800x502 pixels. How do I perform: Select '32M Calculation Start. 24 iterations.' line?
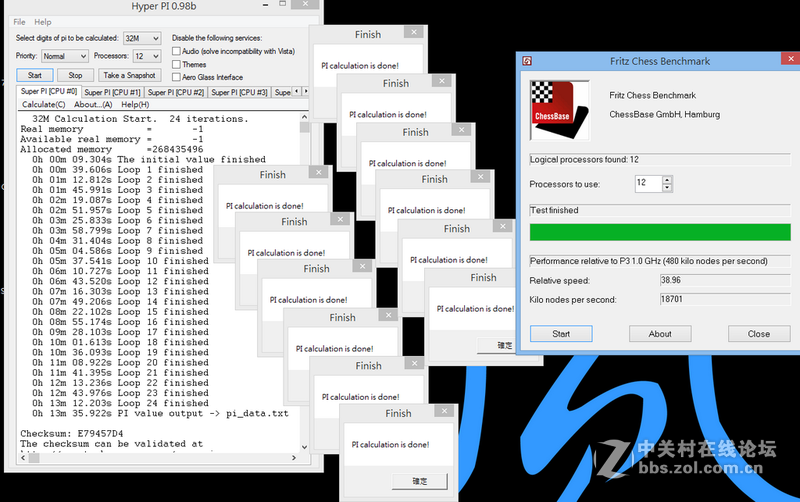[140, 119]
